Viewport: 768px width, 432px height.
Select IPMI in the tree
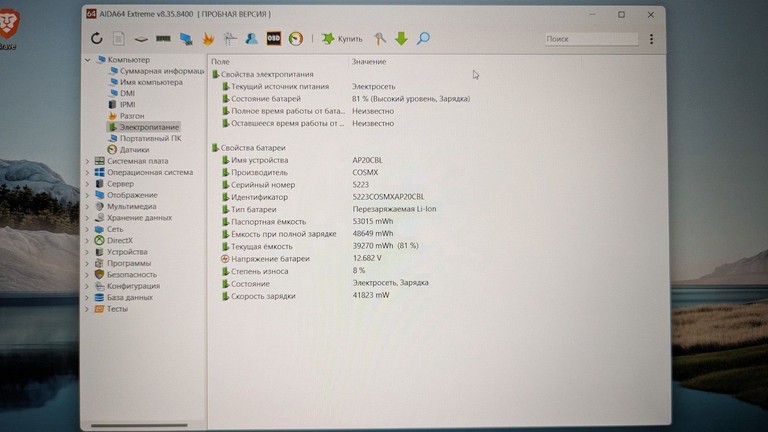click(x=121, y=104)
